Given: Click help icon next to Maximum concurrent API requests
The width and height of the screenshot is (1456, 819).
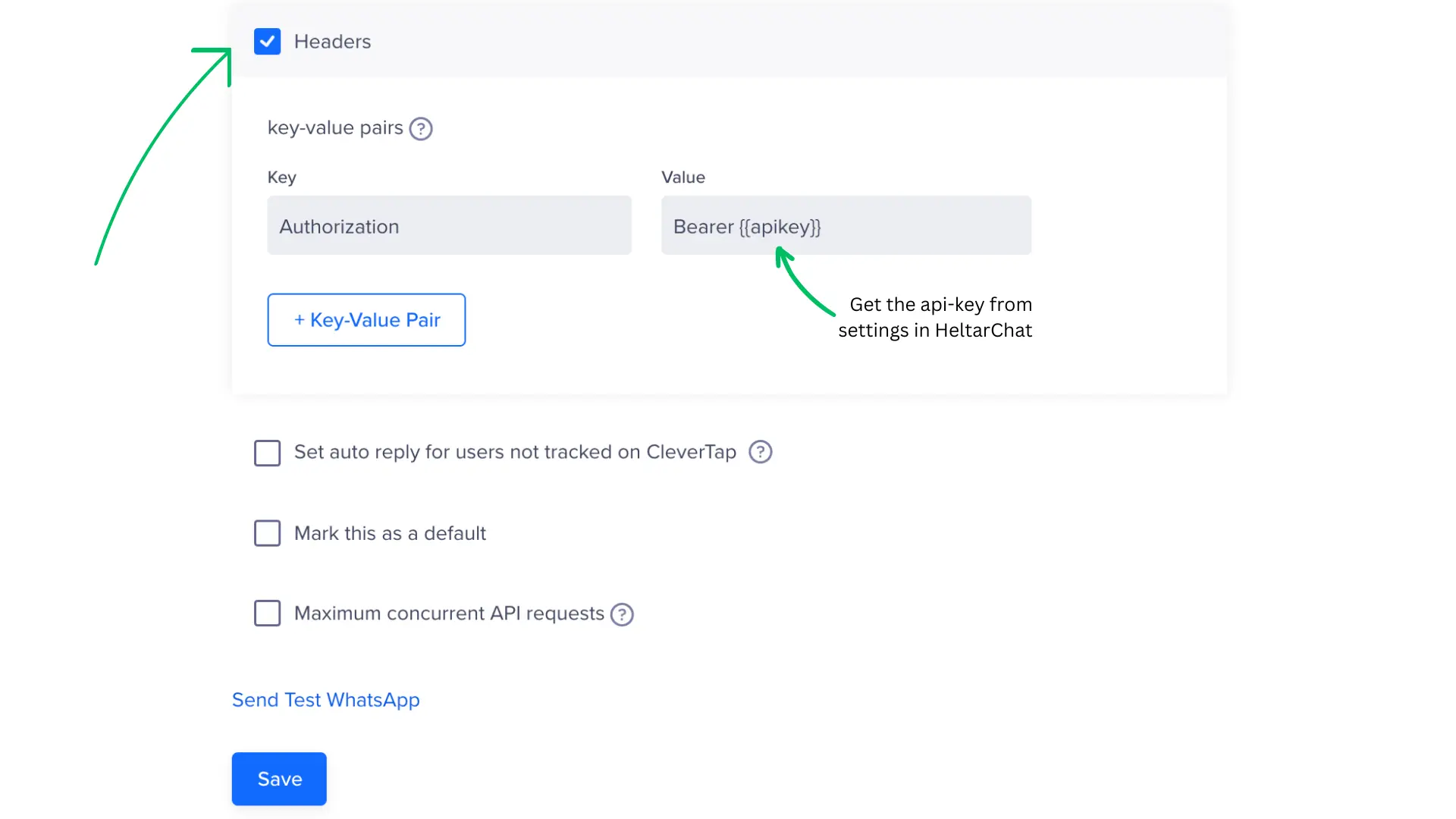Looking at the screenshot, I should (x=622, y=614).
